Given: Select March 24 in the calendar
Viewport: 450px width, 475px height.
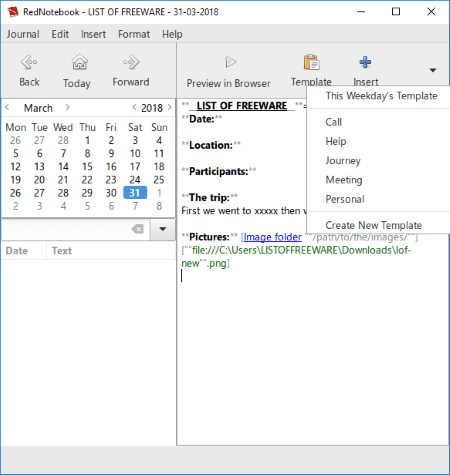Looking at the screenshot, I should pyautogui.click(x=135, y=180).
